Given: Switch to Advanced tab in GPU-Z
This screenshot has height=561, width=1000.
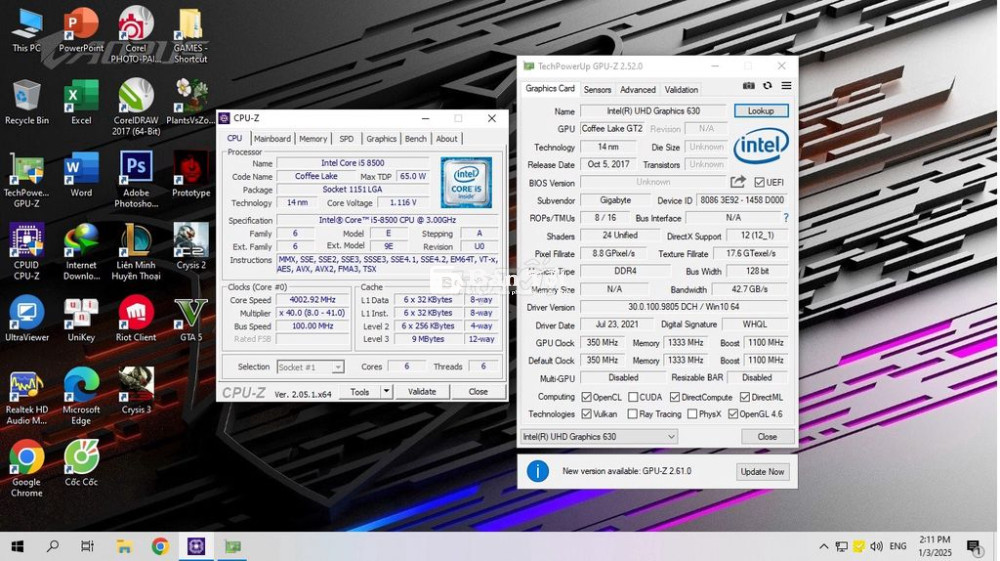Looking at the screenshot, I should coord(638,90).
